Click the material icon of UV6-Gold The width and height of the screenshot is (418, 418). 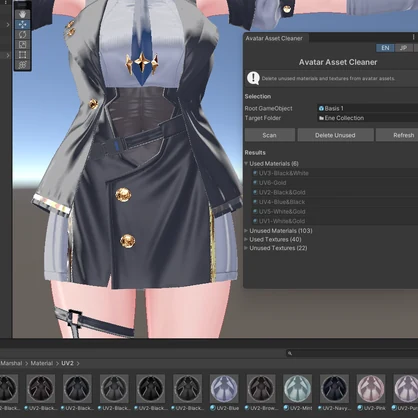pyautogui.click(x=255, y=183)
